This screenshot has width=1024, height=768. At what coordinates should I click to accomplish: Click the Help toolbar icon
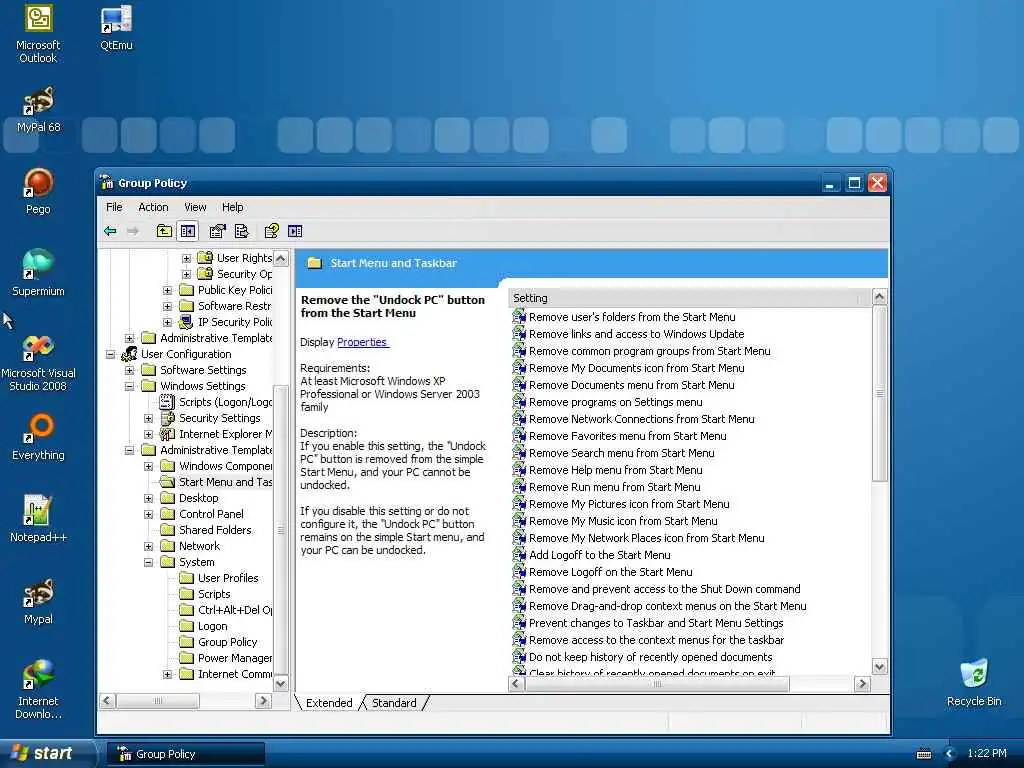[x=272, y=231]
